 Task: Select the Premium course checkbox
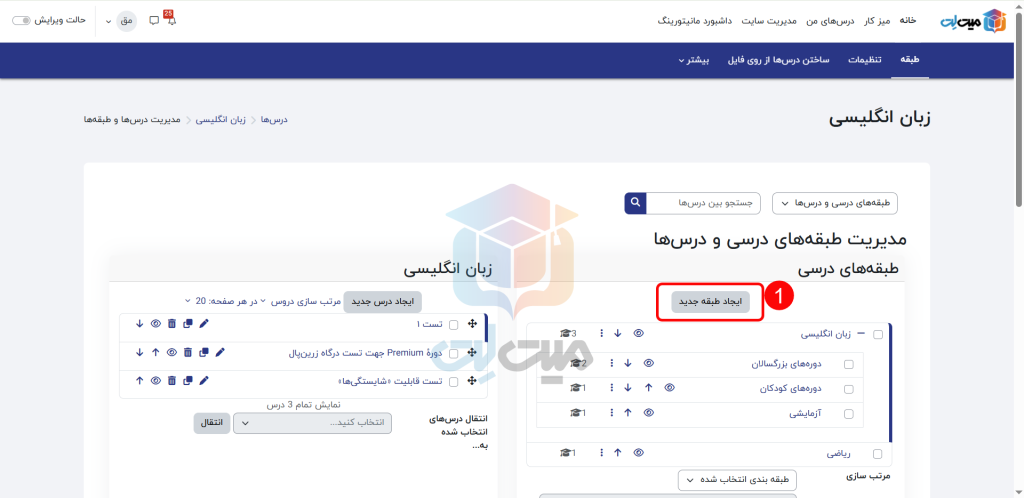coord(454,353)
